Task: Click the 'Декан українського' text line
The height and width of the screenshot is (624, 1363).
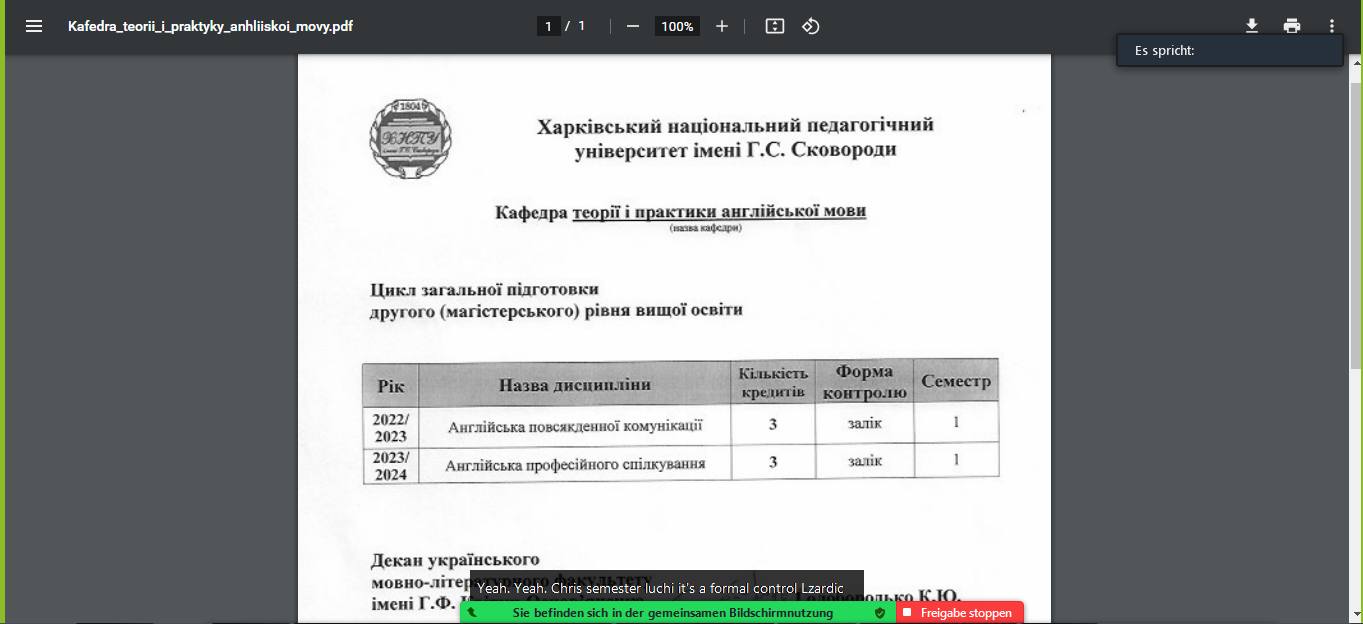Action: (x=455, y=559)
